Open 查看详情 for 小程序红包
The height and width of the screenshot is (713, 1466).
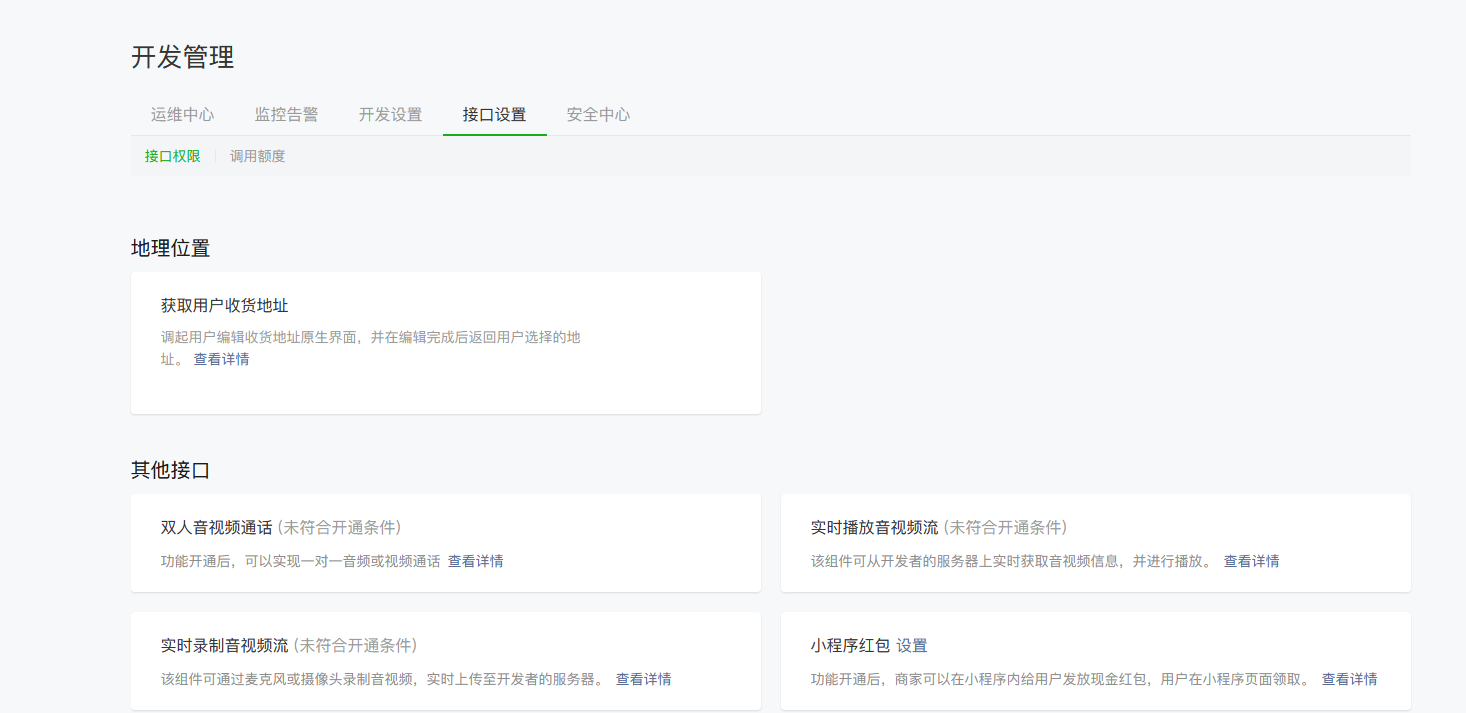click(x=1350, y=679)
